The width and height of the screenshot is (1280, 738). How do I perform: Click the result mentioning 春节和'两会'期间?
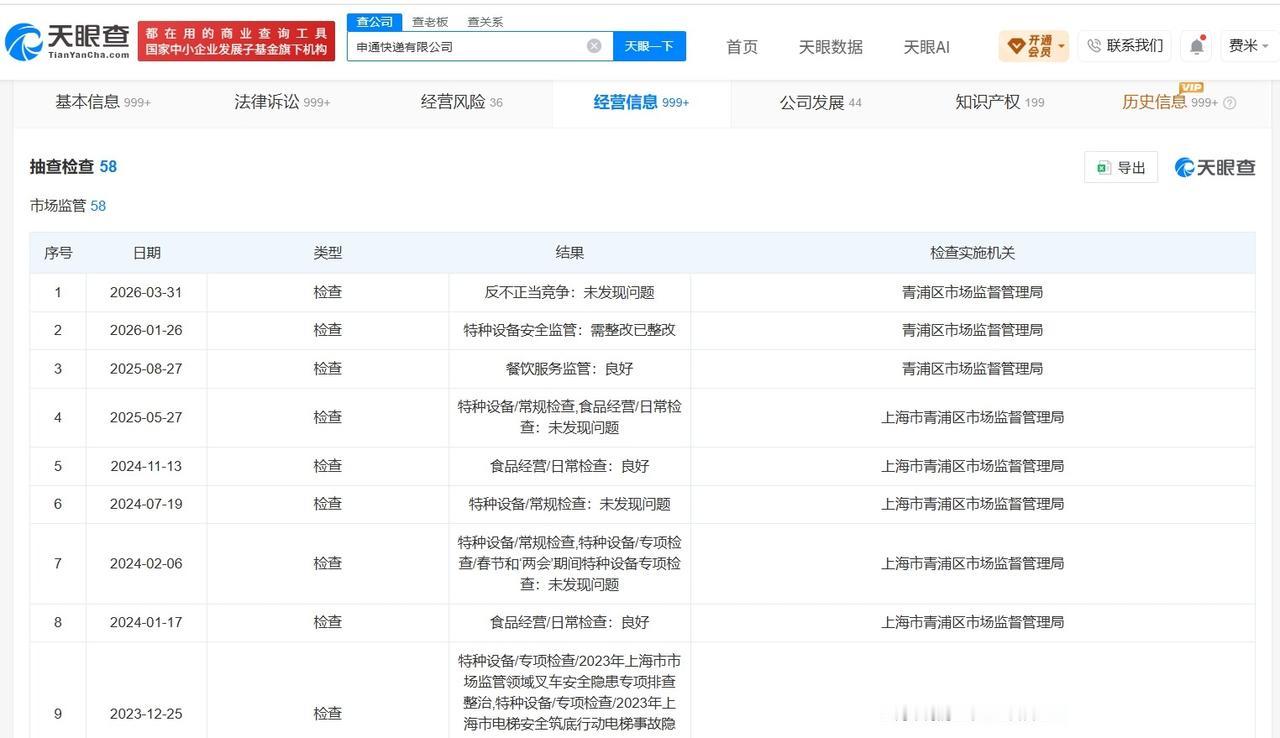(569, 563)
